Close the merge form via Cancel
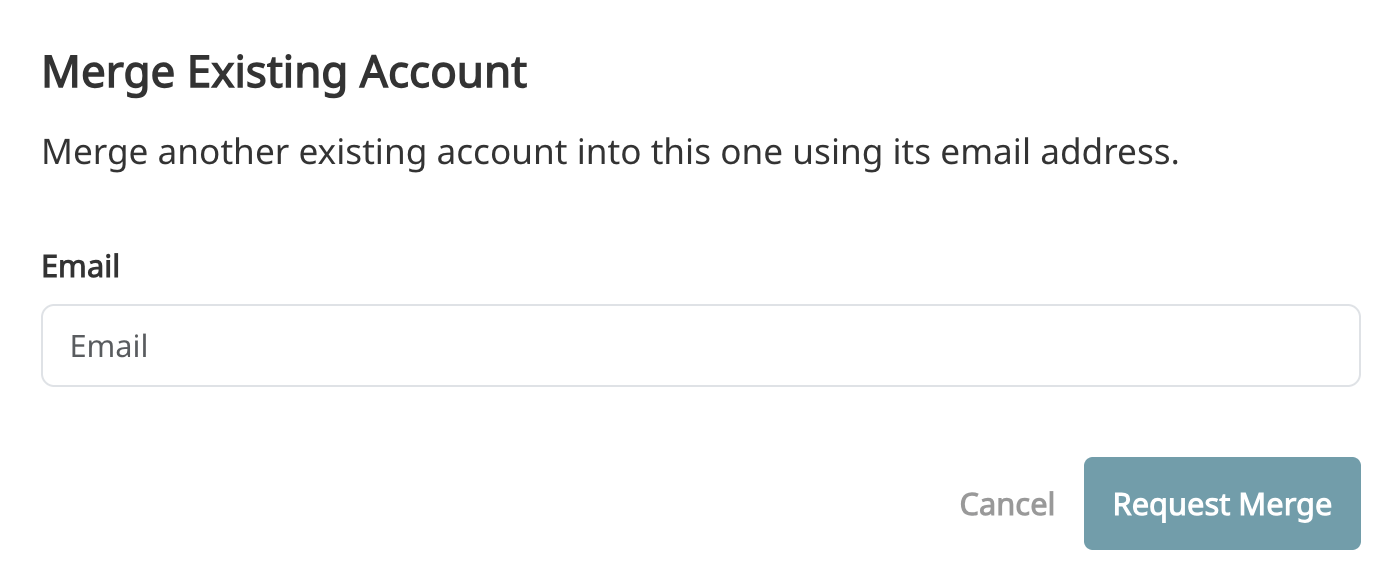This screenshot has width=1390, height=588. pyautogui.click(x=1006, y=504)
